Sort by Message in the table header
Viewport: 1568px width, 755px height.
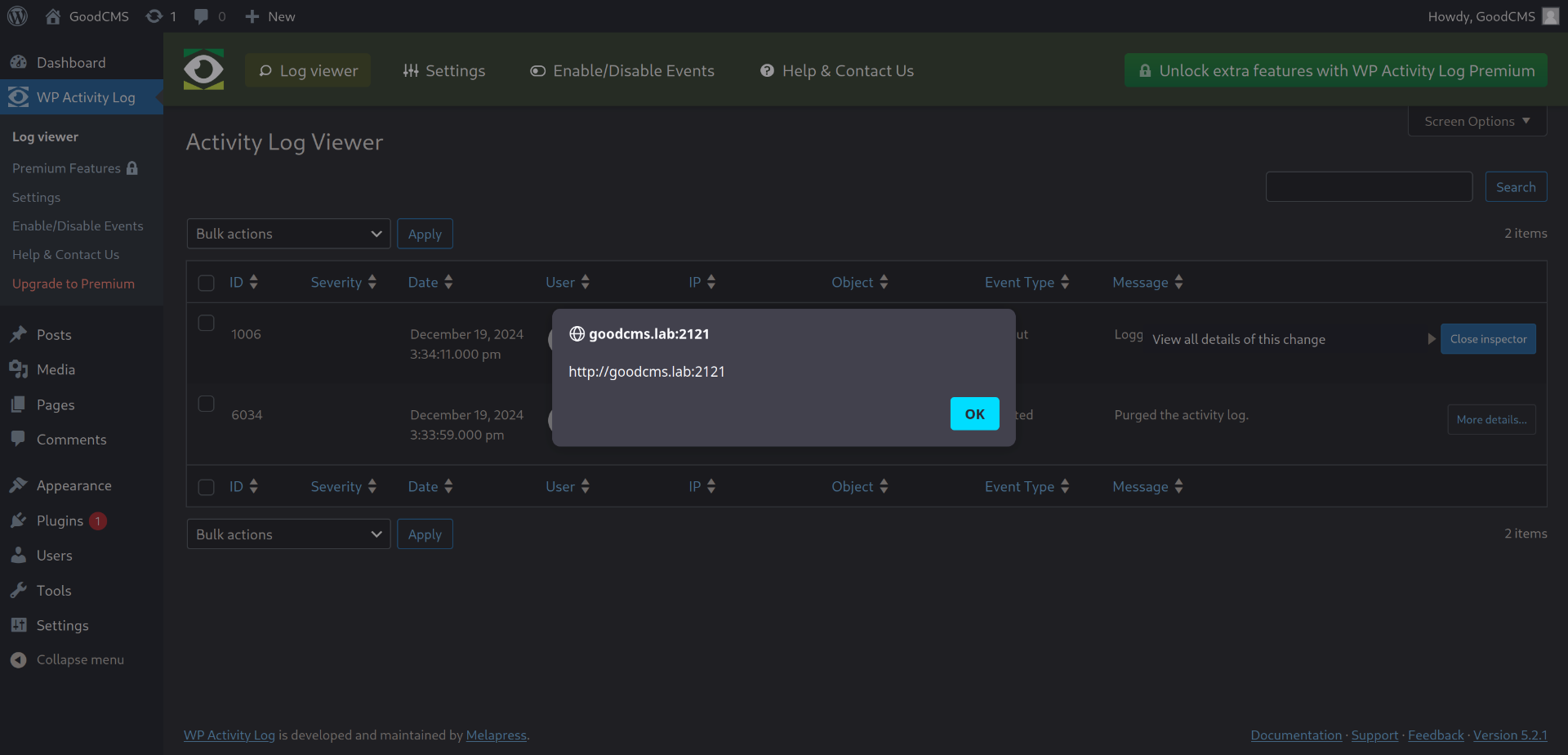click(1147, 282)
